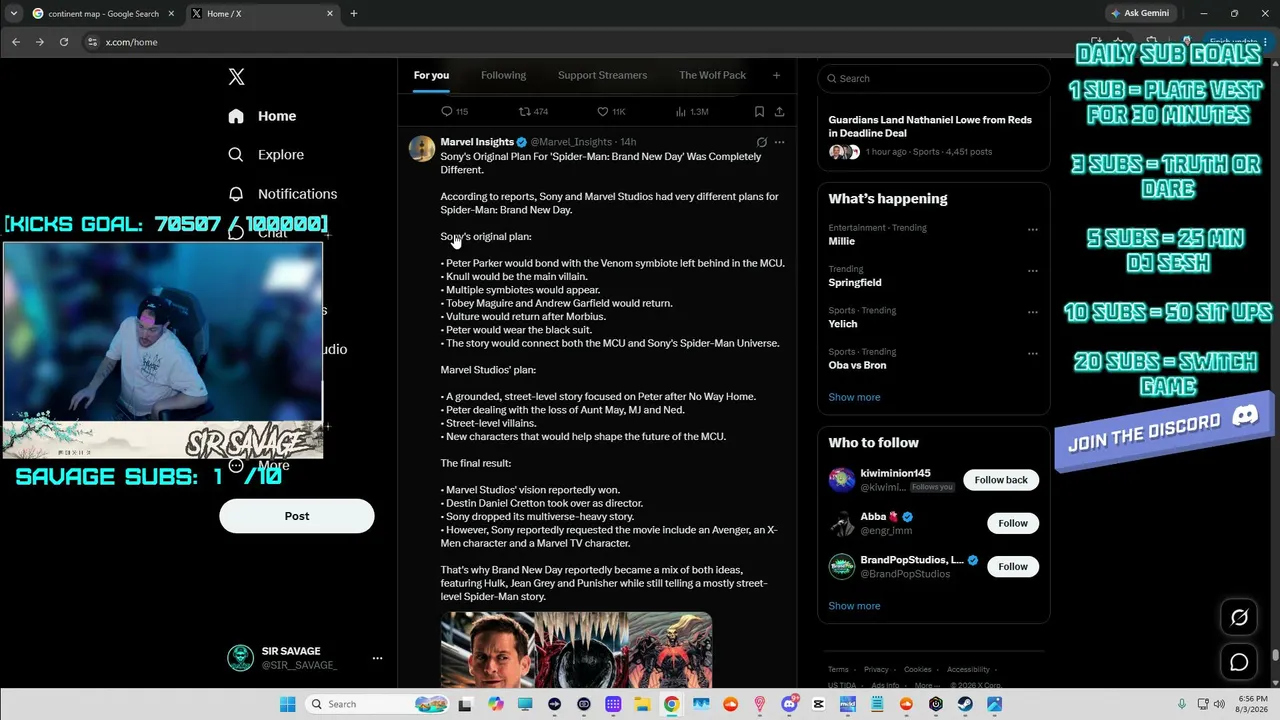Click the taskbar clock showing 6:56 PM
Screen dimensions: 1280x720
(1251, 704)
